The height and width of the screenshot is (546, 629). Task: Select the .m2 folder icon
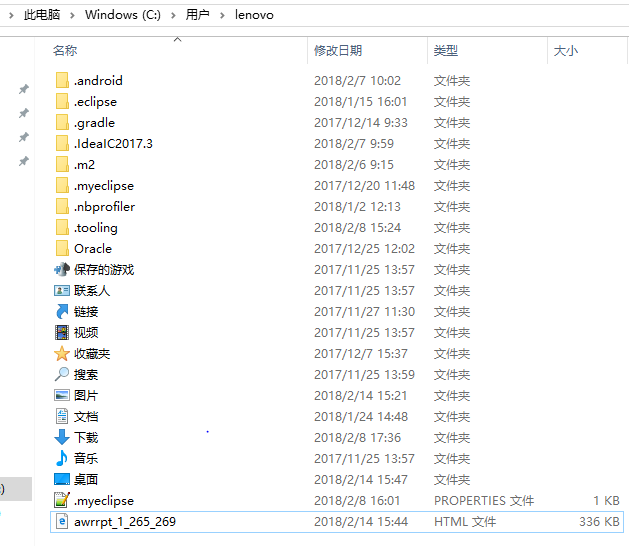tap(62, 164)
